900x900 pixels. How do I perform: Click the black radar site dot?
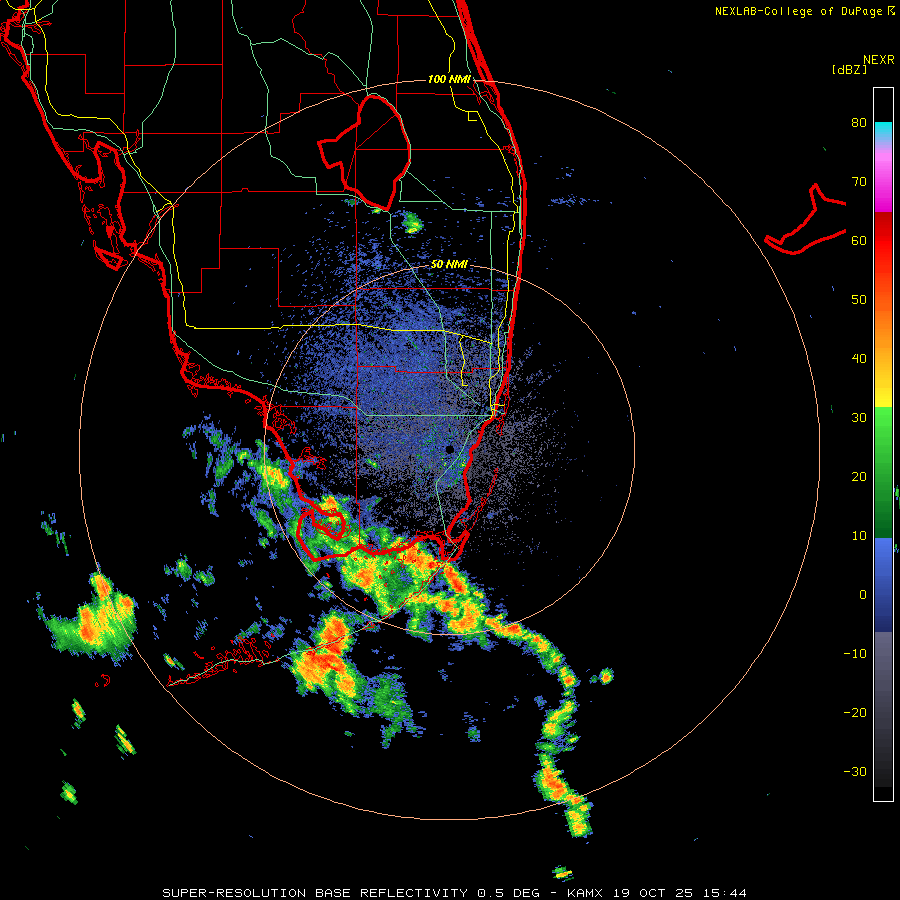coord(450,449)
